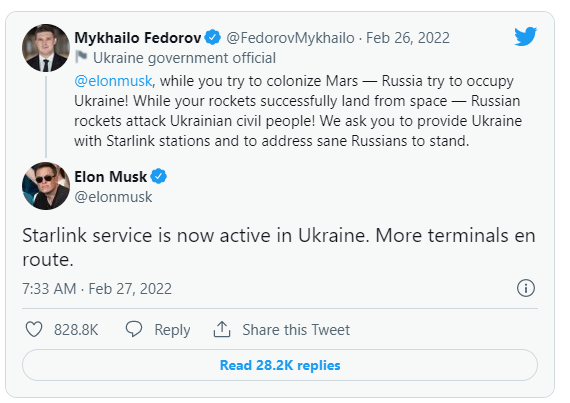Click the Read 28.2K replies button
This screenshot has height=403, width=570.
280,365
